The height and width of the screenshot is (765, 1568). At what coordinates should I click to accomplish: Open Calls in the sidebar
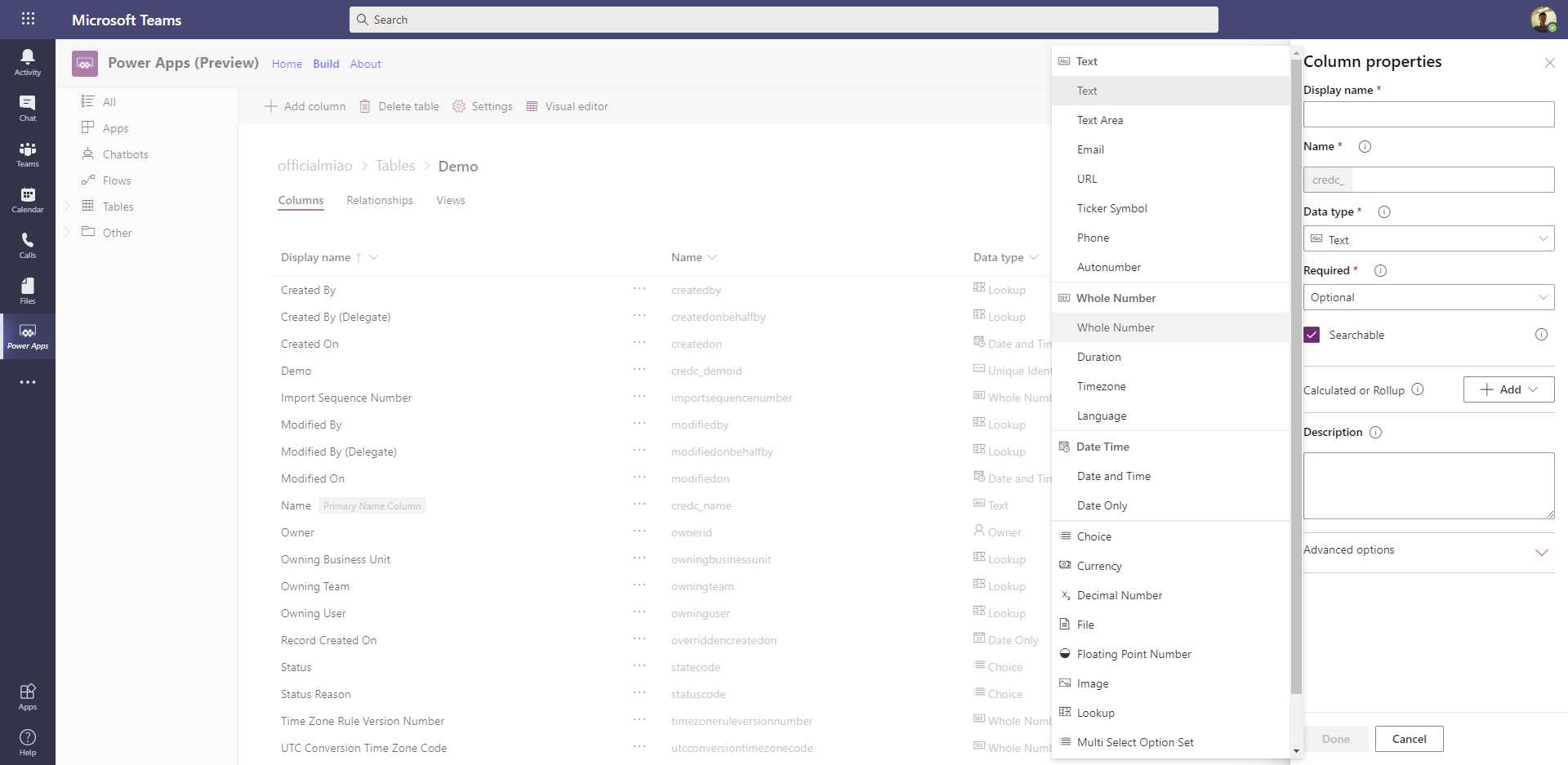(28, 245)
